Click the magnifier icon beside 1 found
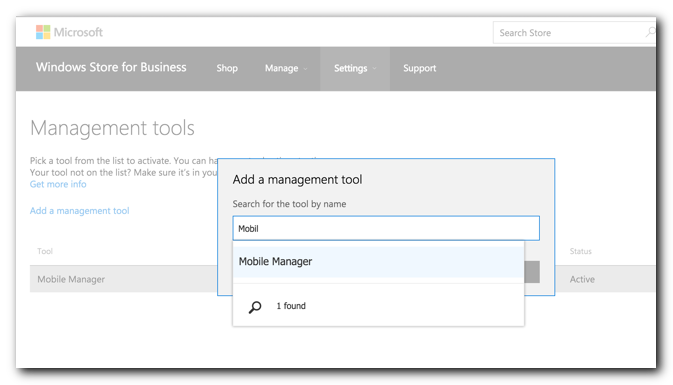This screenshot has height=385, width=673. [255, 306]
